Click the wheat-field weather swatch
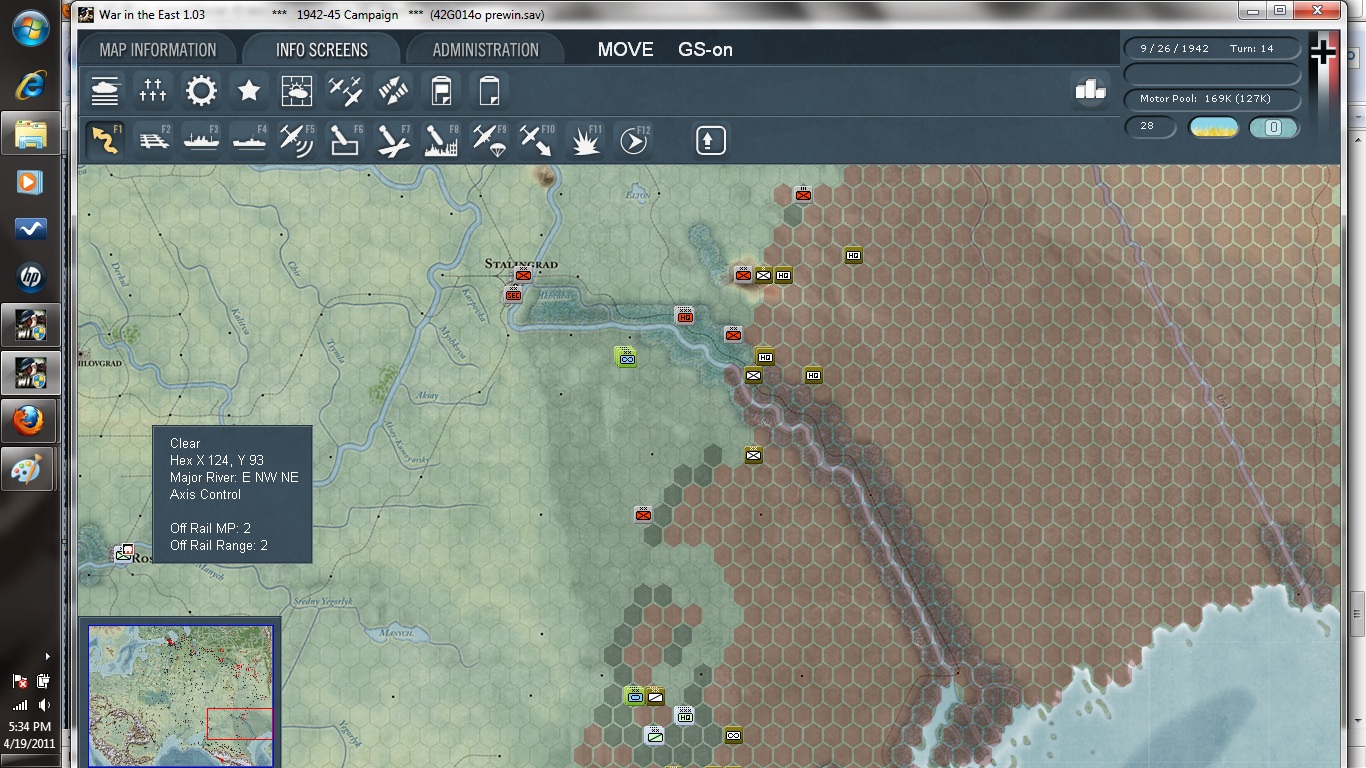1366x768 pixels. coord(1213,127)
